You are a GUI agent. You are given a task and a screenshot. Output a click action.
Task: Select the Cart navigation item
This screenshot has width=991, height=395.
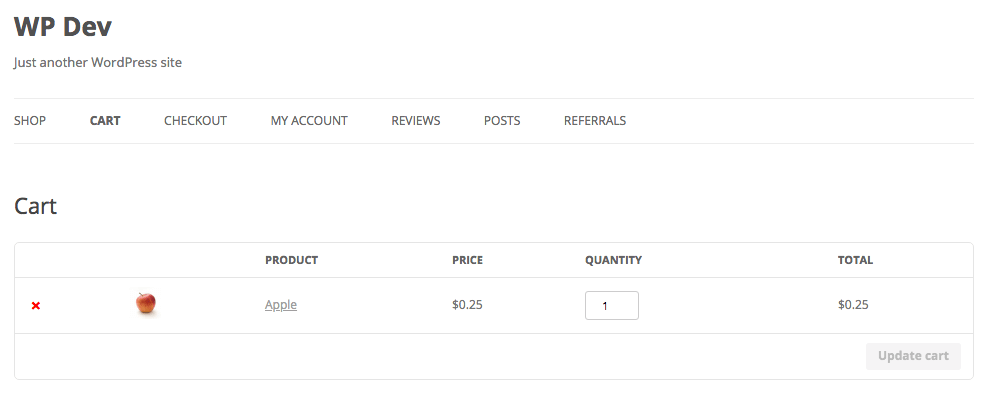pyautogui.click(x=105, y=121)
